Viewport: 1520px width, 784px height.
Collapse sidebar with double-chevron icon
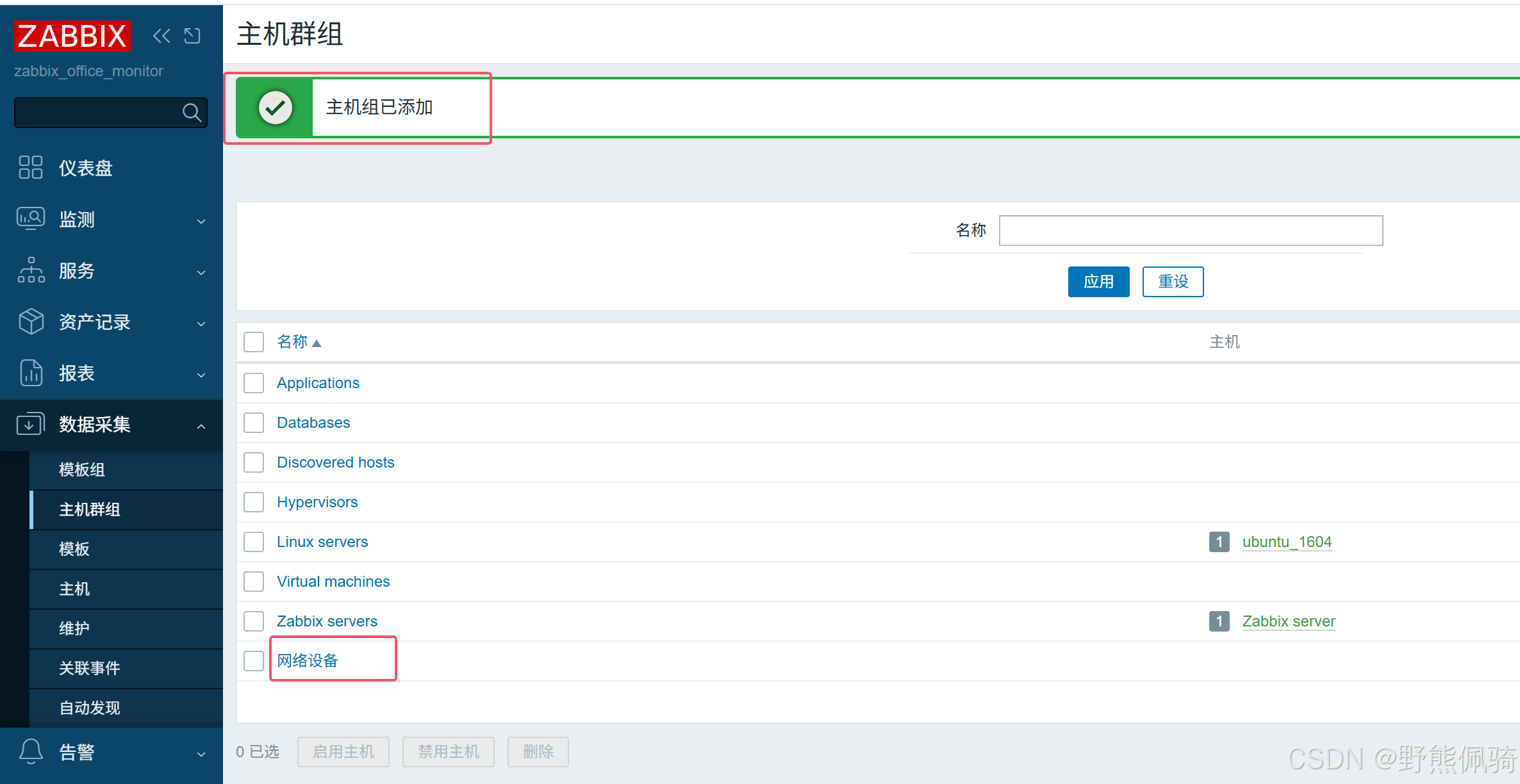161,36
